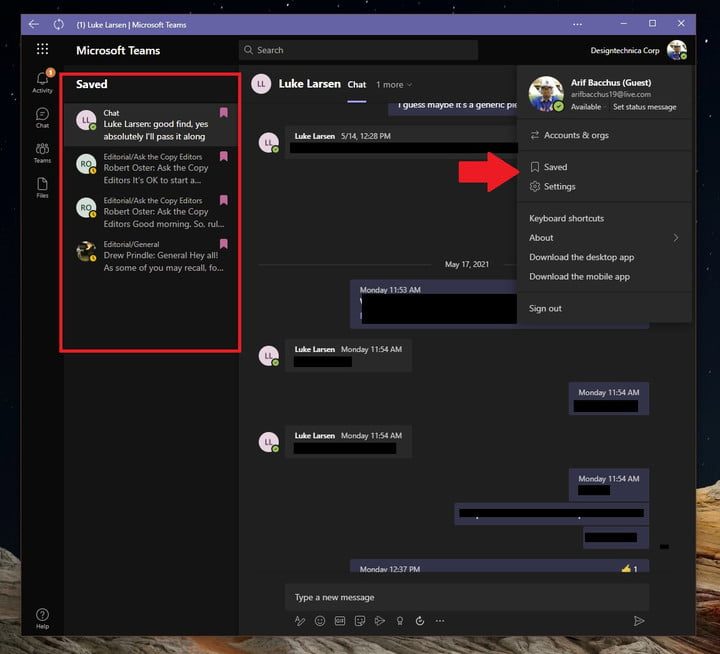This screenshot has width=720, height=654.
Task: Click Set status message
Action: tap(644, 107)
